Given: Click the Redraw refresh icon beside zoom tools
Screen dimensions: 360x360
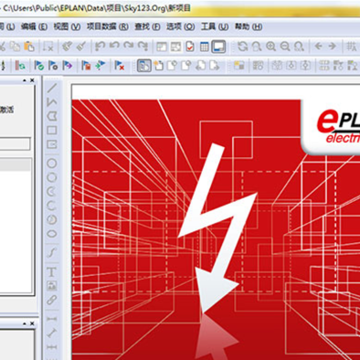Looking at the screenshot, I should (242, 47).
